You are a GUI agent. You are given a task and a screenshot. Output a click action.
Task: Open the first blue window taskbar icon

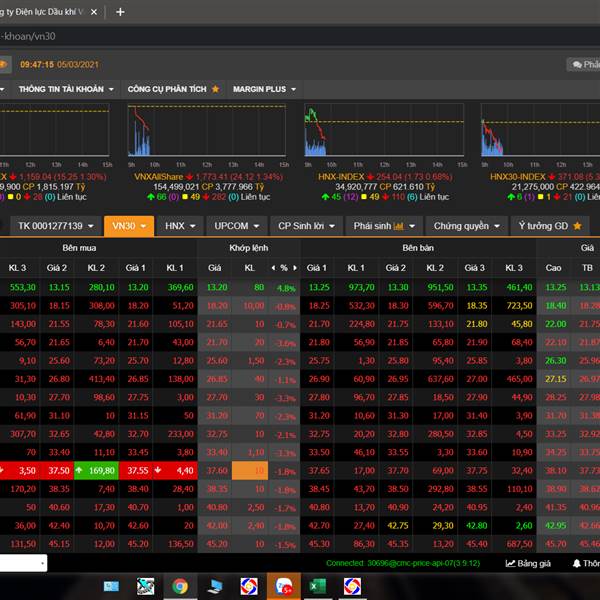tap(111, 586)
